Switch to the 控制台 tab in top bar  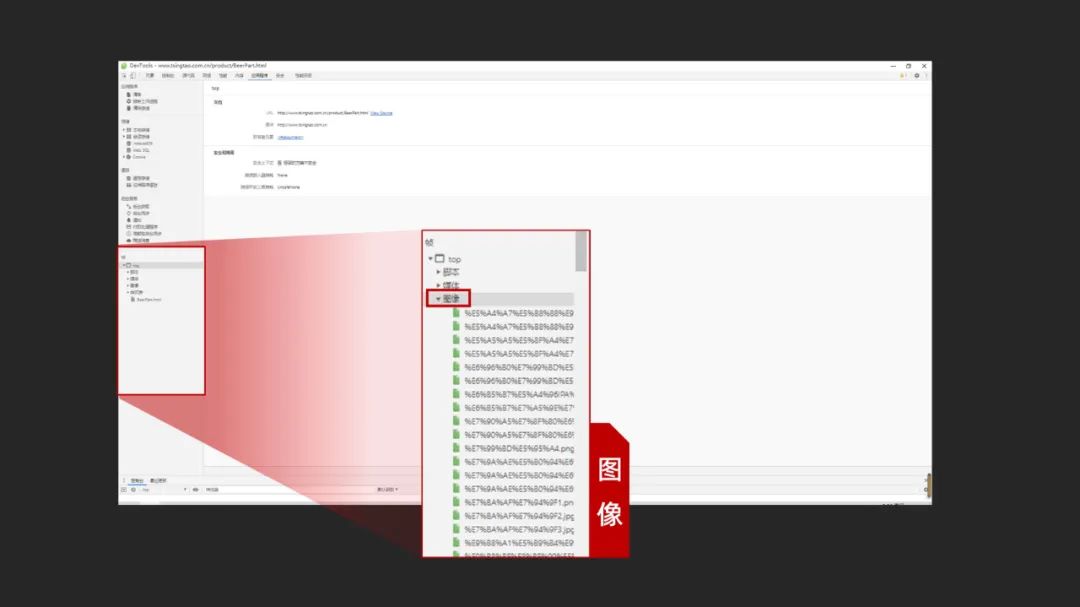(x=167, y=76)
